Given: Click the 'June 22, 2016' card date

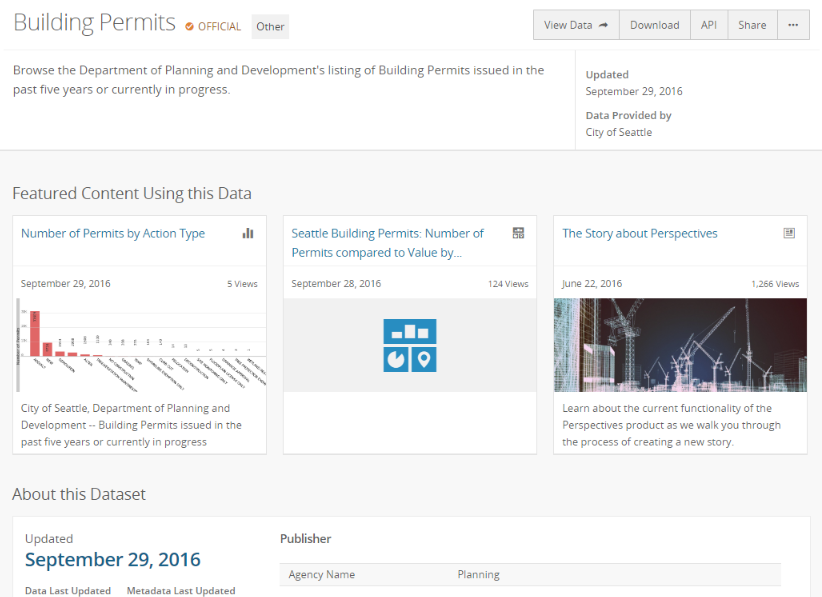Looking at the screenshot, I should tap(592, 284).
